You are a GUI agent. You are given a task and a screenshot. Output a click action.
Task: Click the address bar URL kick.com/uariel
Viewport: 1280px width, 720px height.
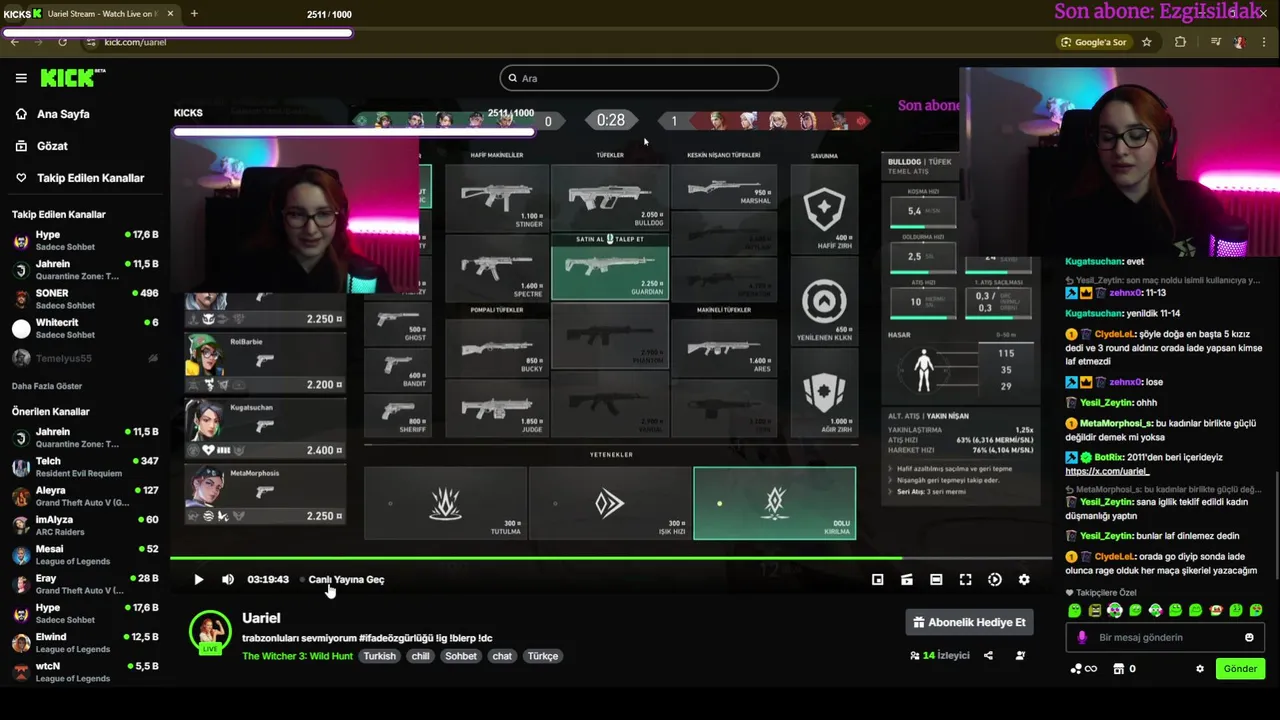tap(135, 42)
